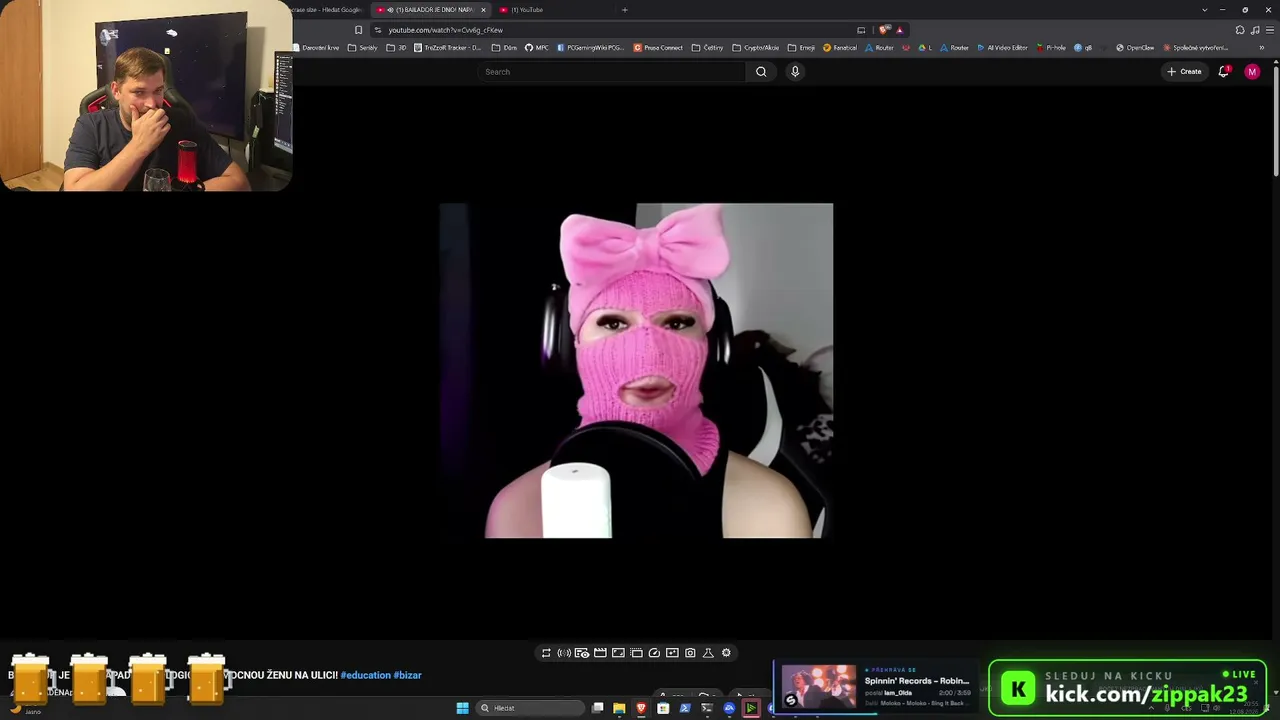Click the audio broadcast waves toolbar icon
1280x720 pixels.
pos(564,653)
